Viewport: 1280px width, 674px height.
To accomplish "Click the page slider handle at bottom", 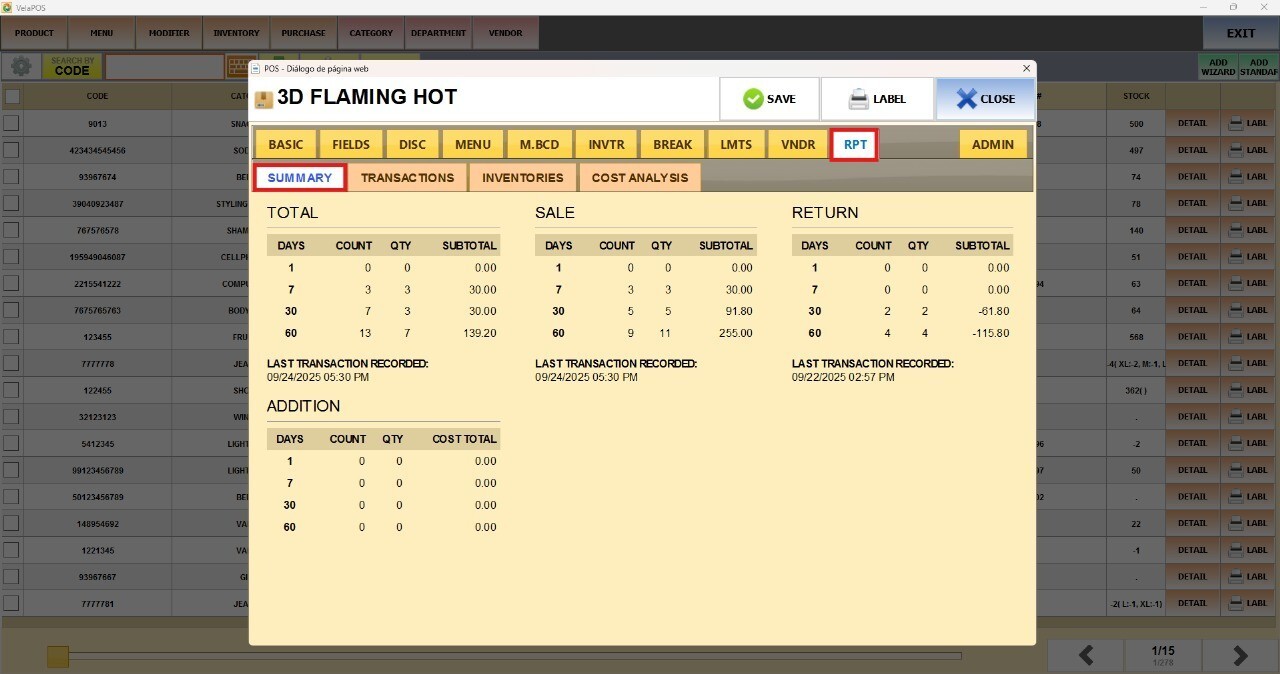I will coord(58,656).
